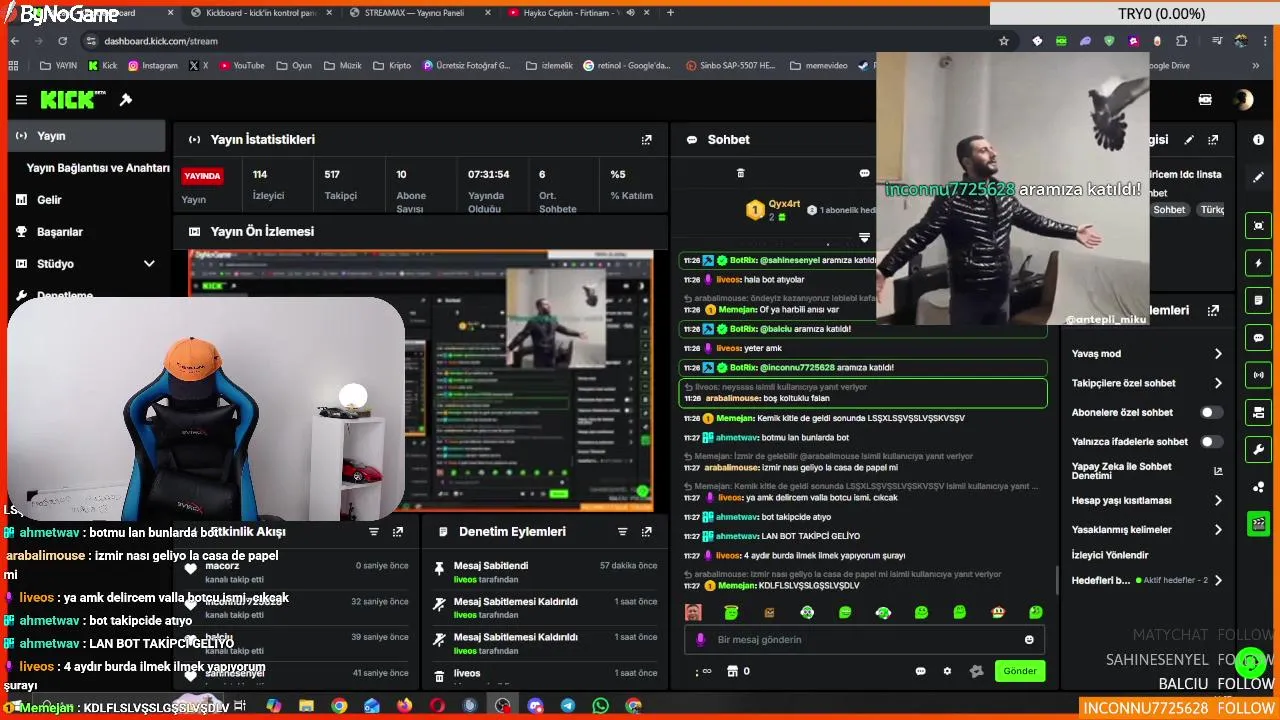
Task: Open the emoji picker in message box
Action: (1029, 640)
